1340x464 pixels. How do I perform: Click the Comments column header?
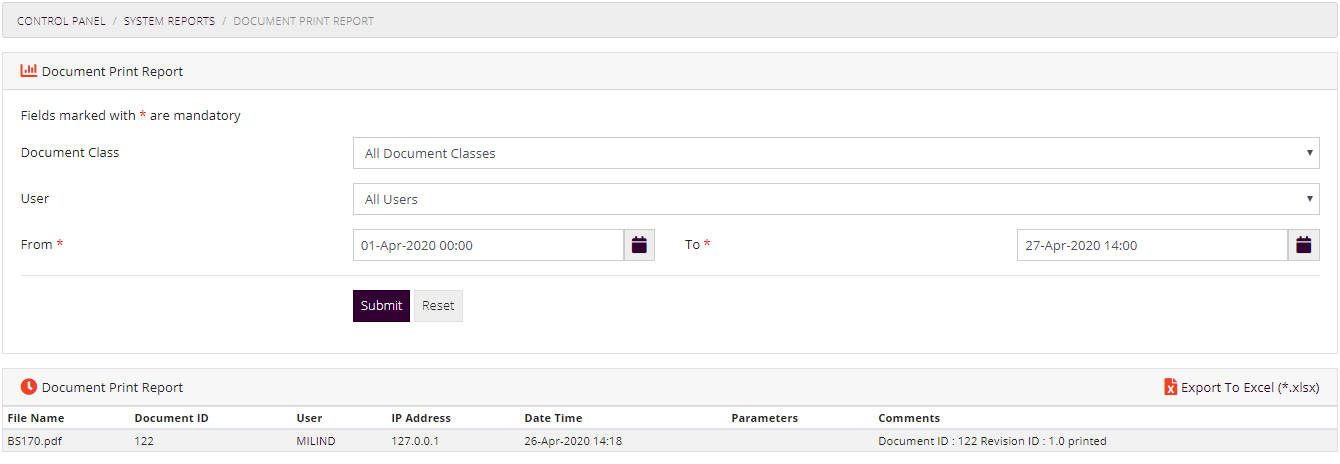tap(909, 418)
